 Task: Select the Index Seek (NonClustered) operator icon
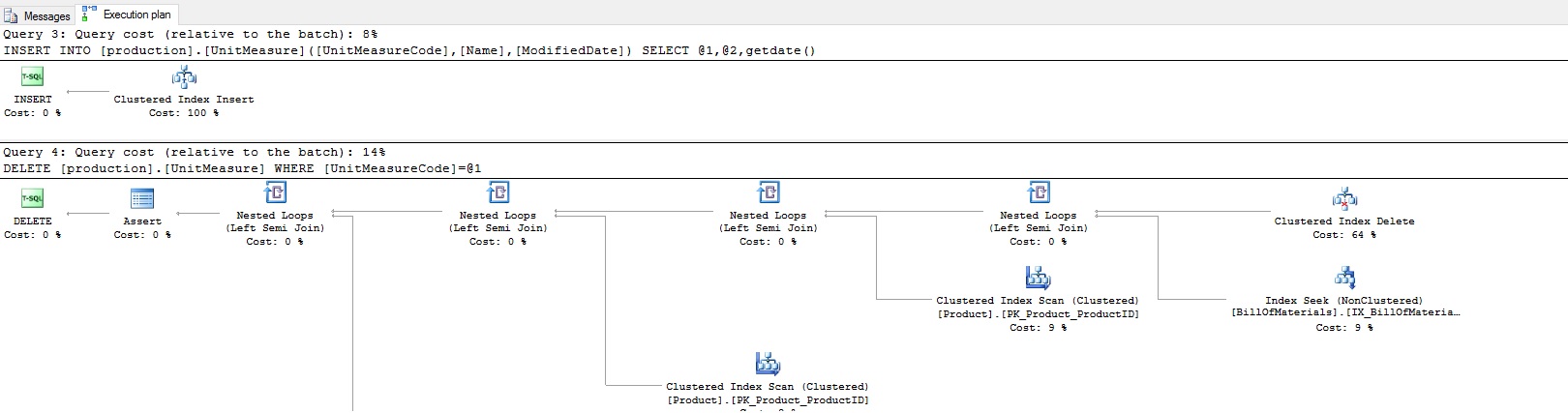tap(1344, 279)
